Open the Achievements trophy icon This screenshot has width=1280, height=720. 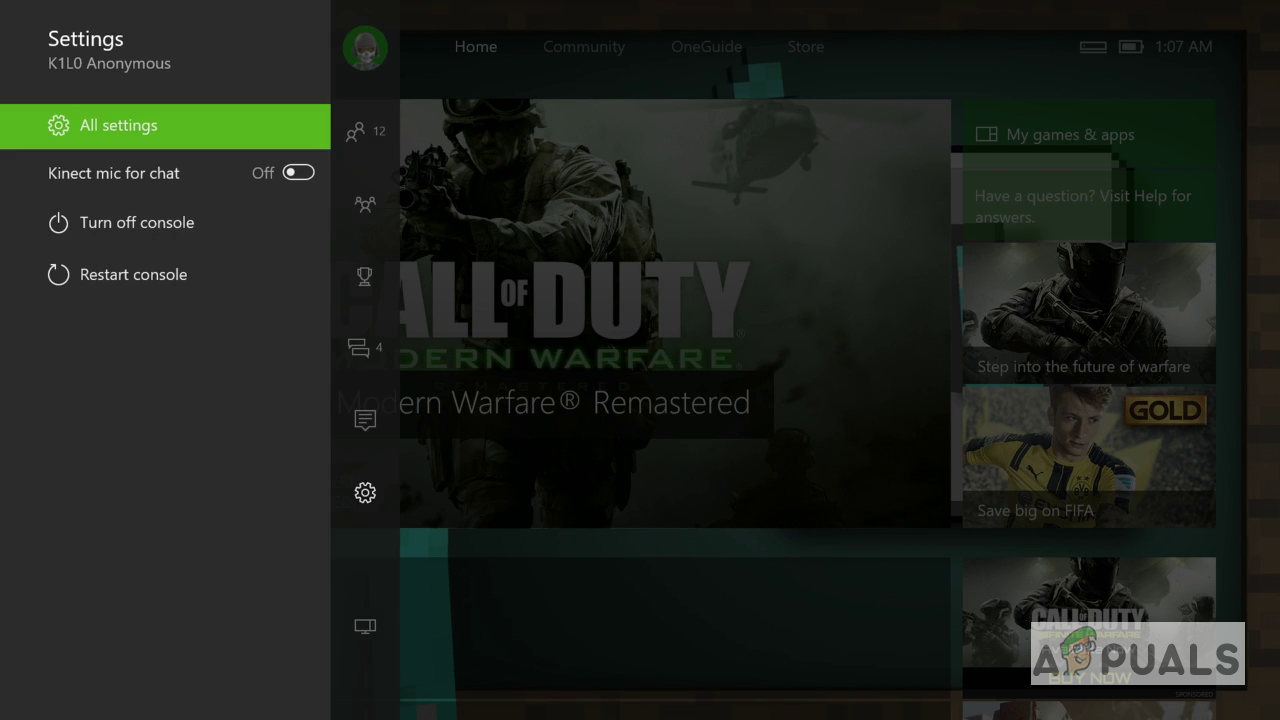(365, 276)
